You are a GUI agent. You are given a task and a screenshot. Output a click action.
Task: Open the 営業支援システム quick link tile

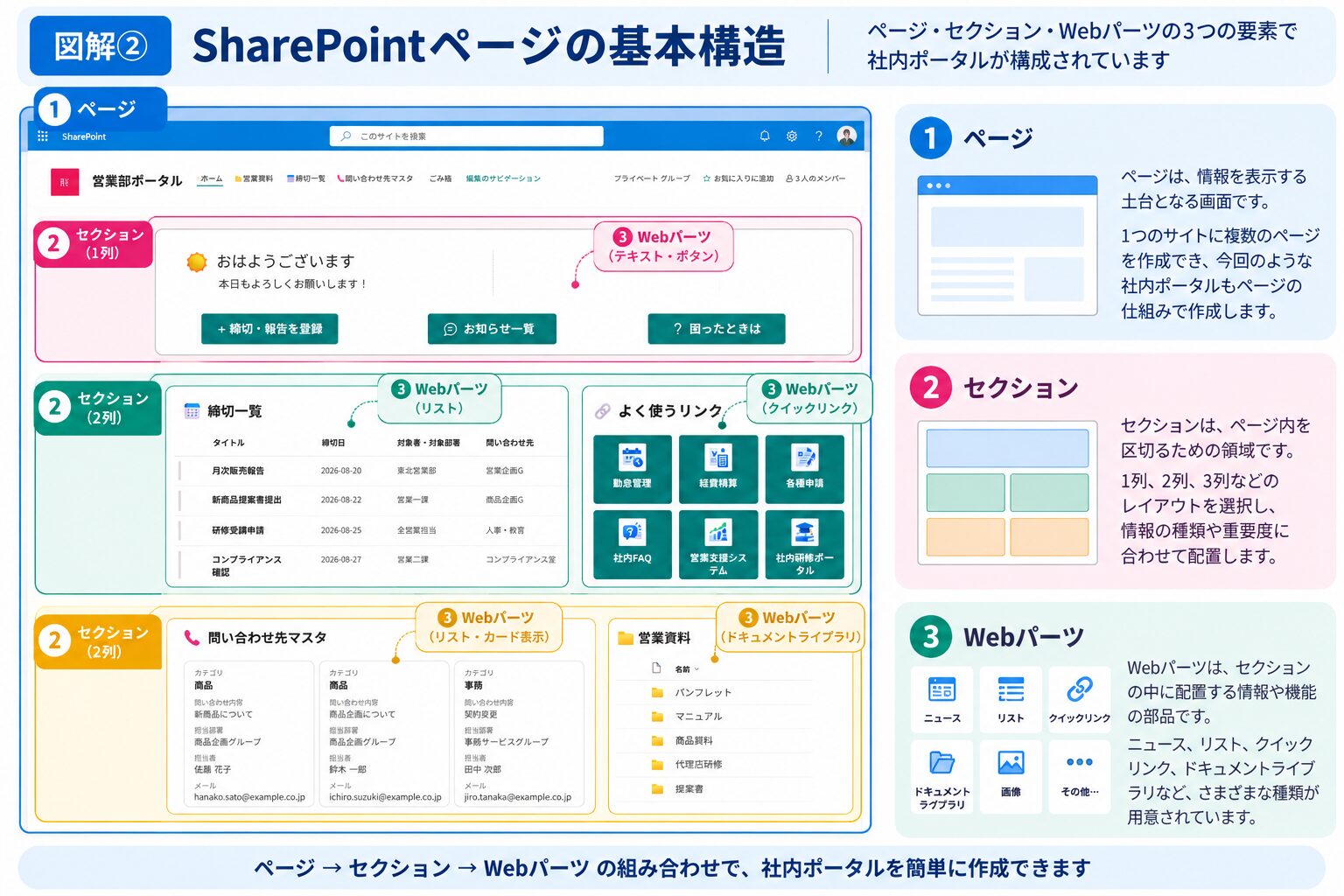tap(718, 544)
